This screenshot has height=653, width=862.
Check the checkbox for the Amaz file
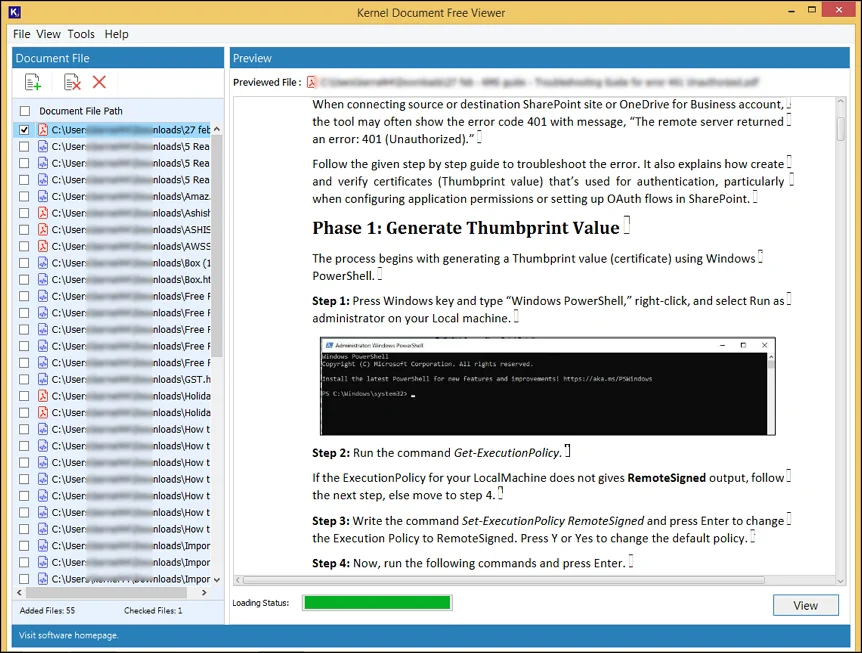point(24,196)
